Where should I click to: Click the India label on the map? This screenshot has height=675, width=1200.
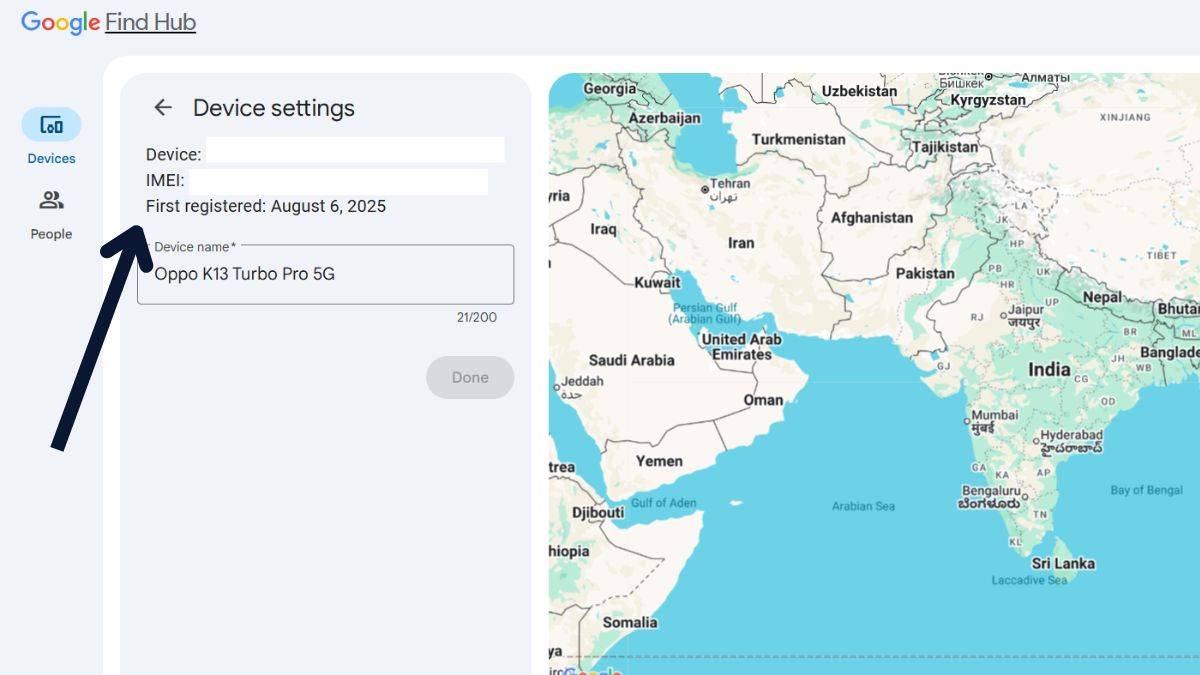pyautogui.click(x=1049, y=369)
